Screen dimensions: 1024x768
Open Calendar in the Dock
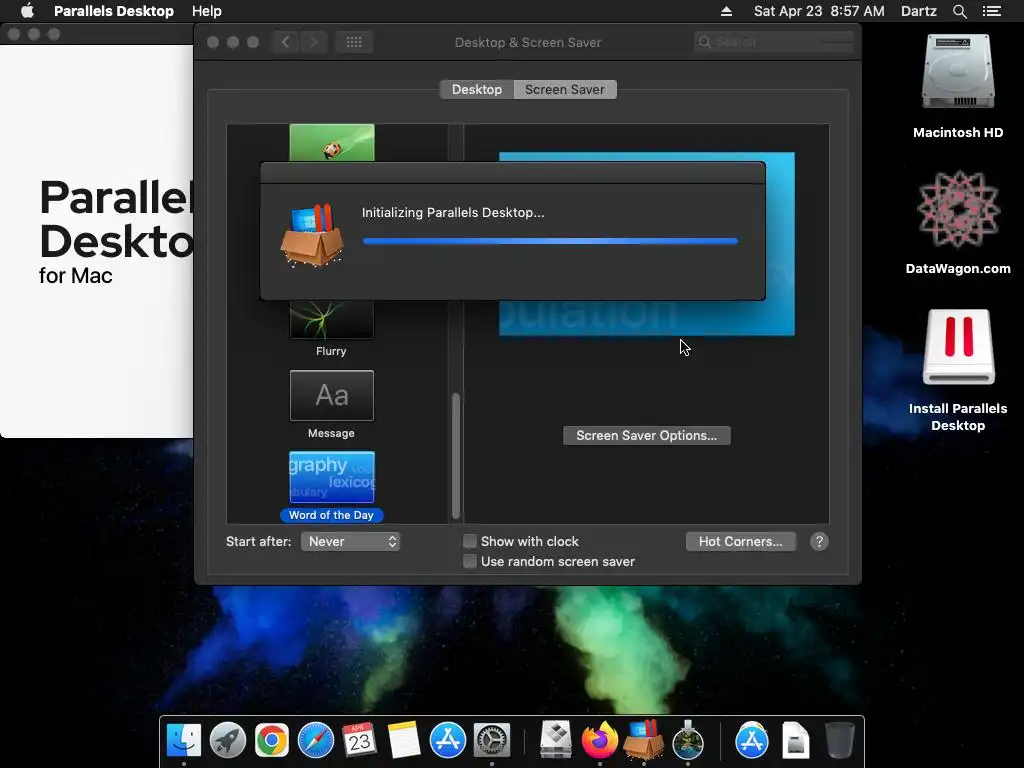tap(359, 741)
